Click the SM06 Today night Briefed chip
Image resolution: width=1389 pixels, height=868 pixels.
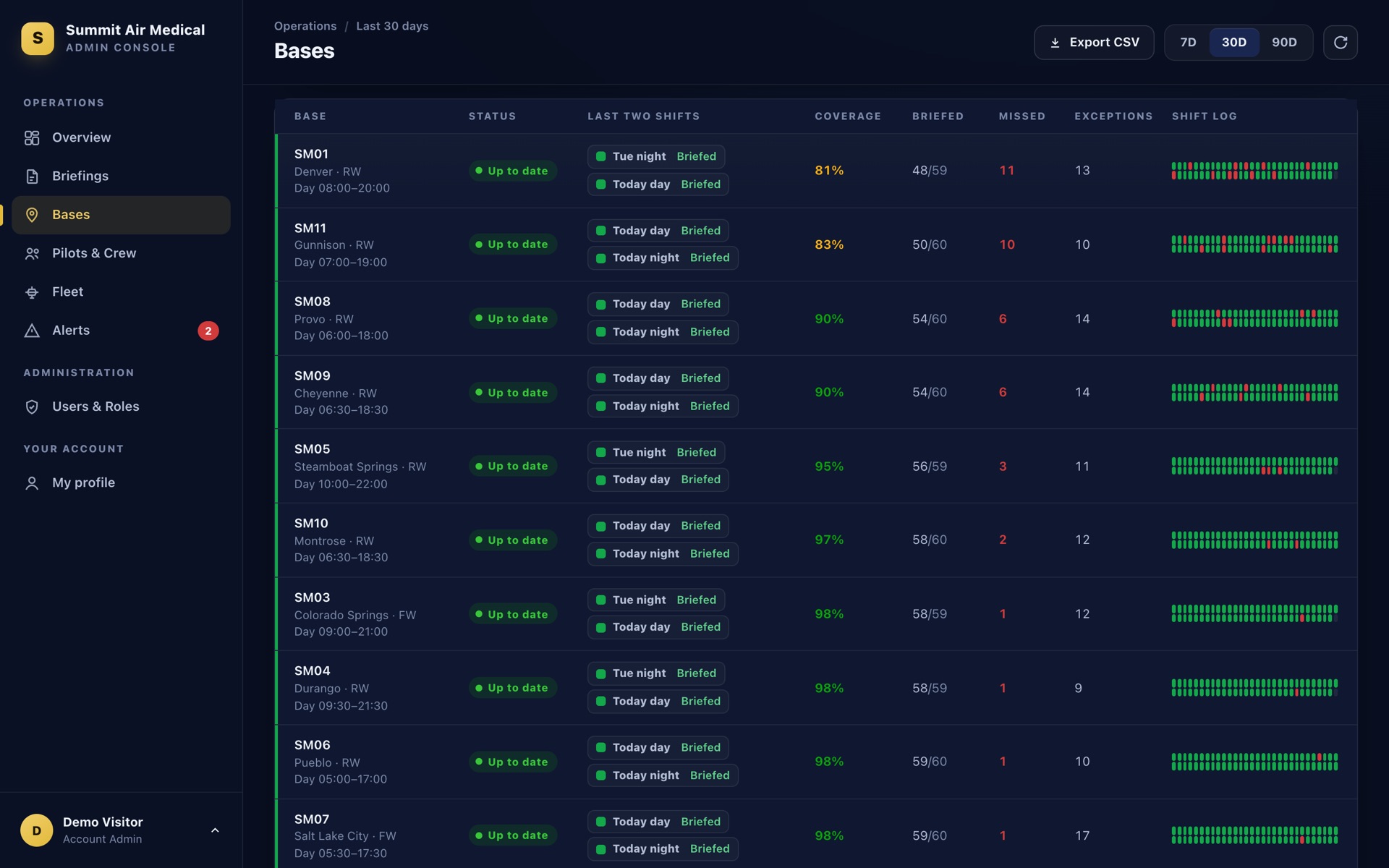click(663, 775)
